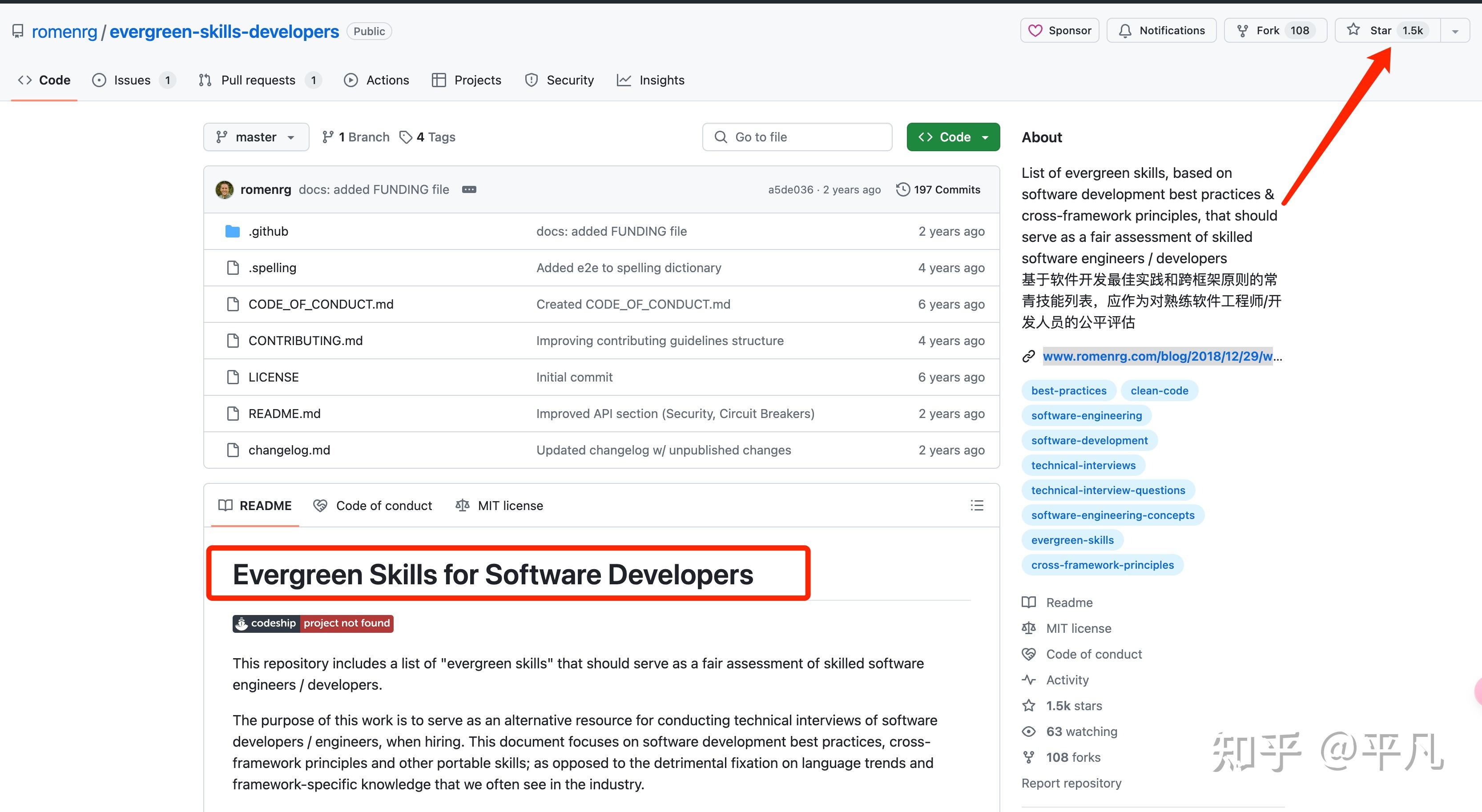This screenshot has width=1482, height=812.
Task: Open the .github folder
Action: pos(268,231)
